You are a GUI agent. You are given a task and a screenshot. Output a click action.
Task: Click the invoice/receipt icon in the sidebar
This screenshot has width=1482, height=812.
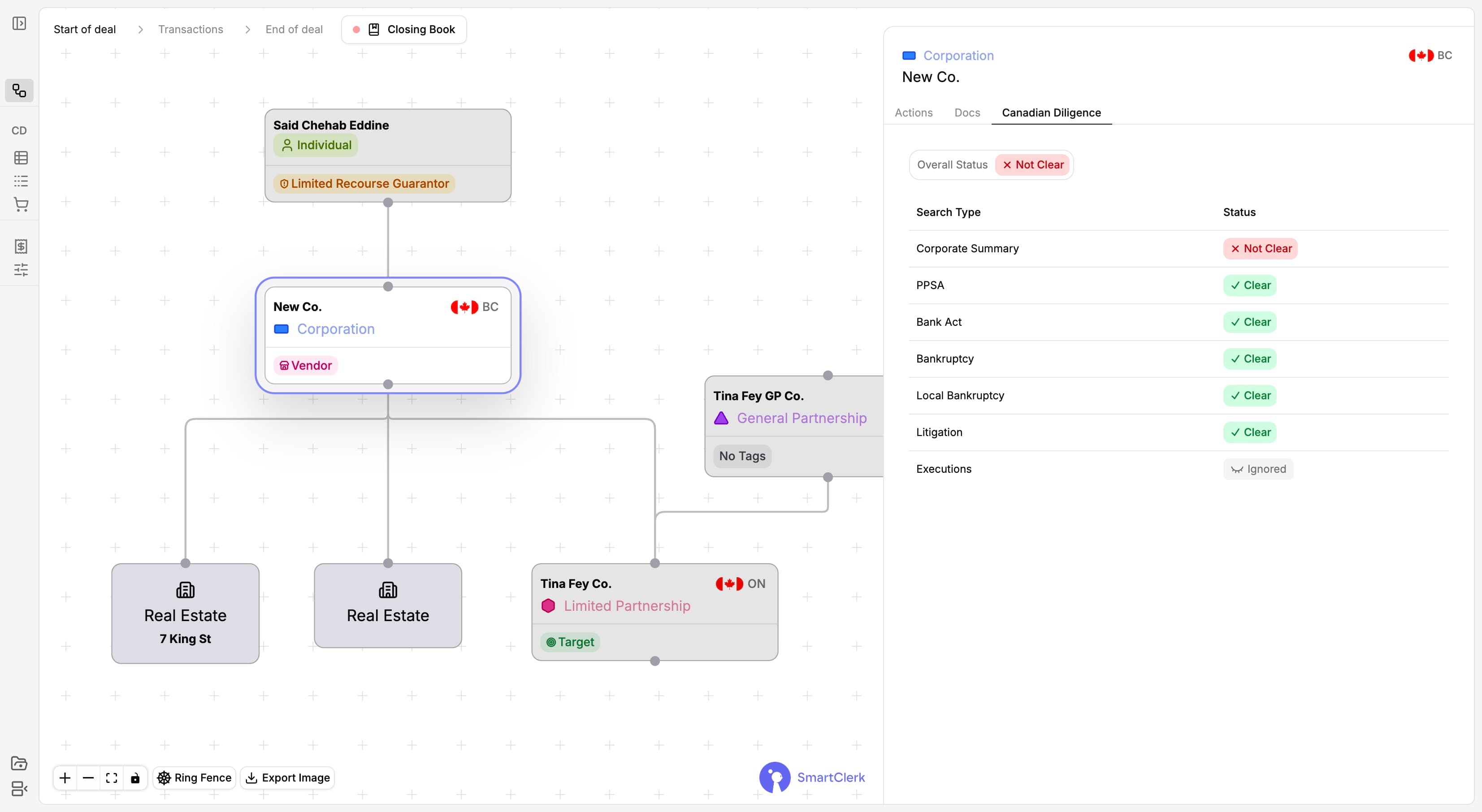tap(20, 246)
